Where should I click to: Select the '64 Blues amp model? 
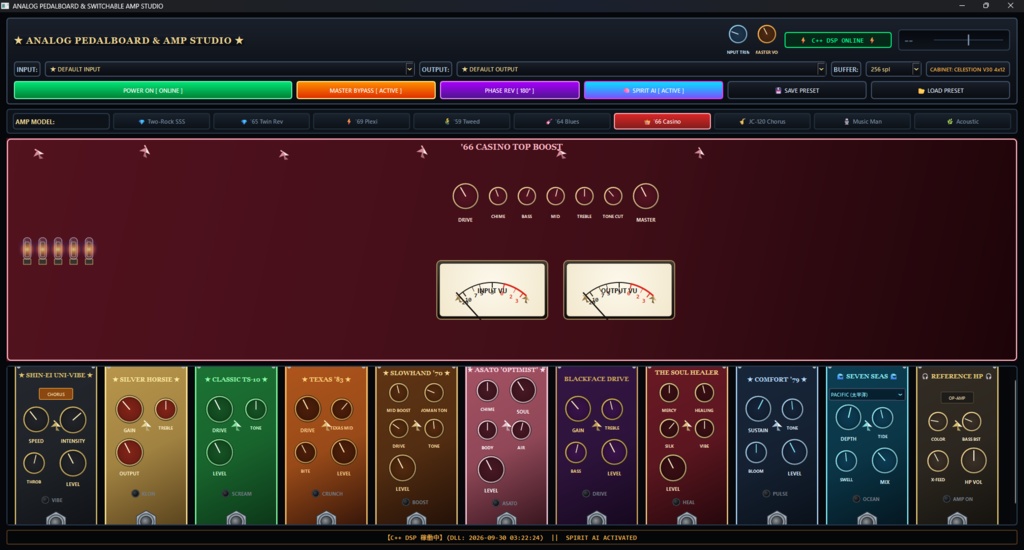(x=562, y=121)
